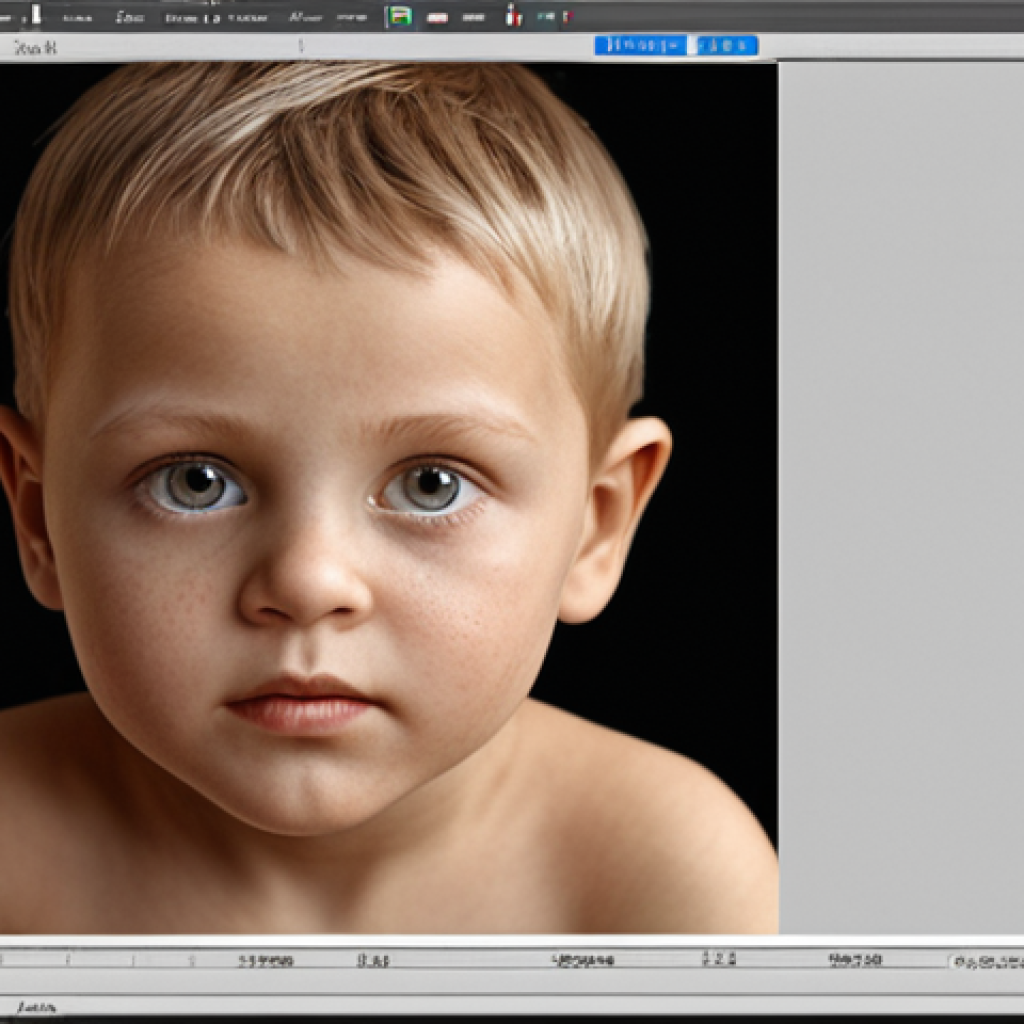Click the red and white figure toolbar icon
1024x1024 pixels.
tap(512, 16)
